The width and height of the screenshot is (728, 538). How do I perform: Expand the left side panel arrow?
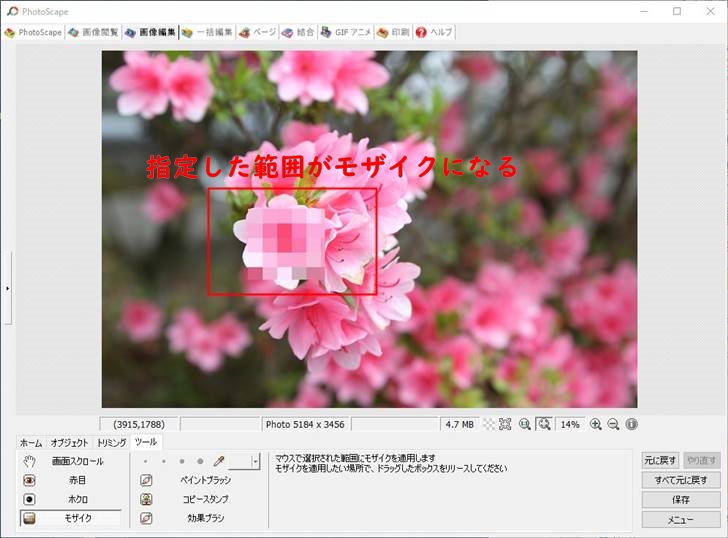(7, 288)
